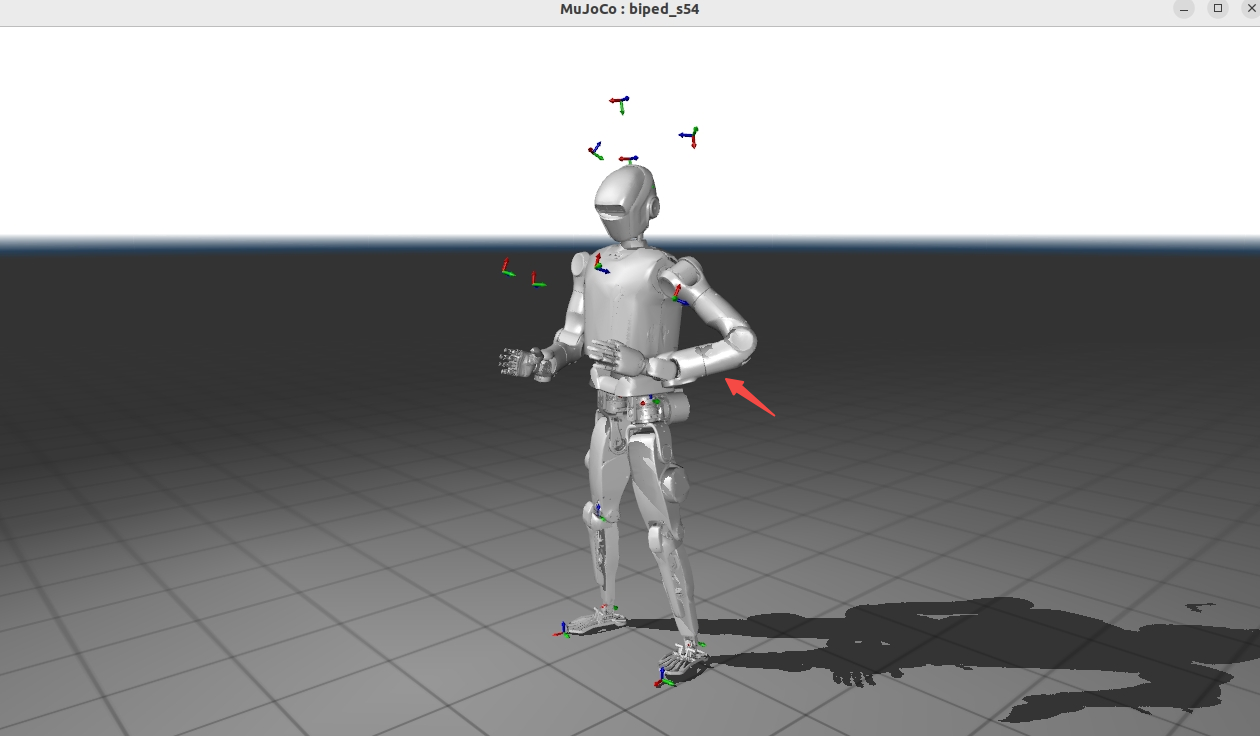Click the robot's bent elbow joint
The height and width of the screenshot is (736, 1260).
click(740, 342)
